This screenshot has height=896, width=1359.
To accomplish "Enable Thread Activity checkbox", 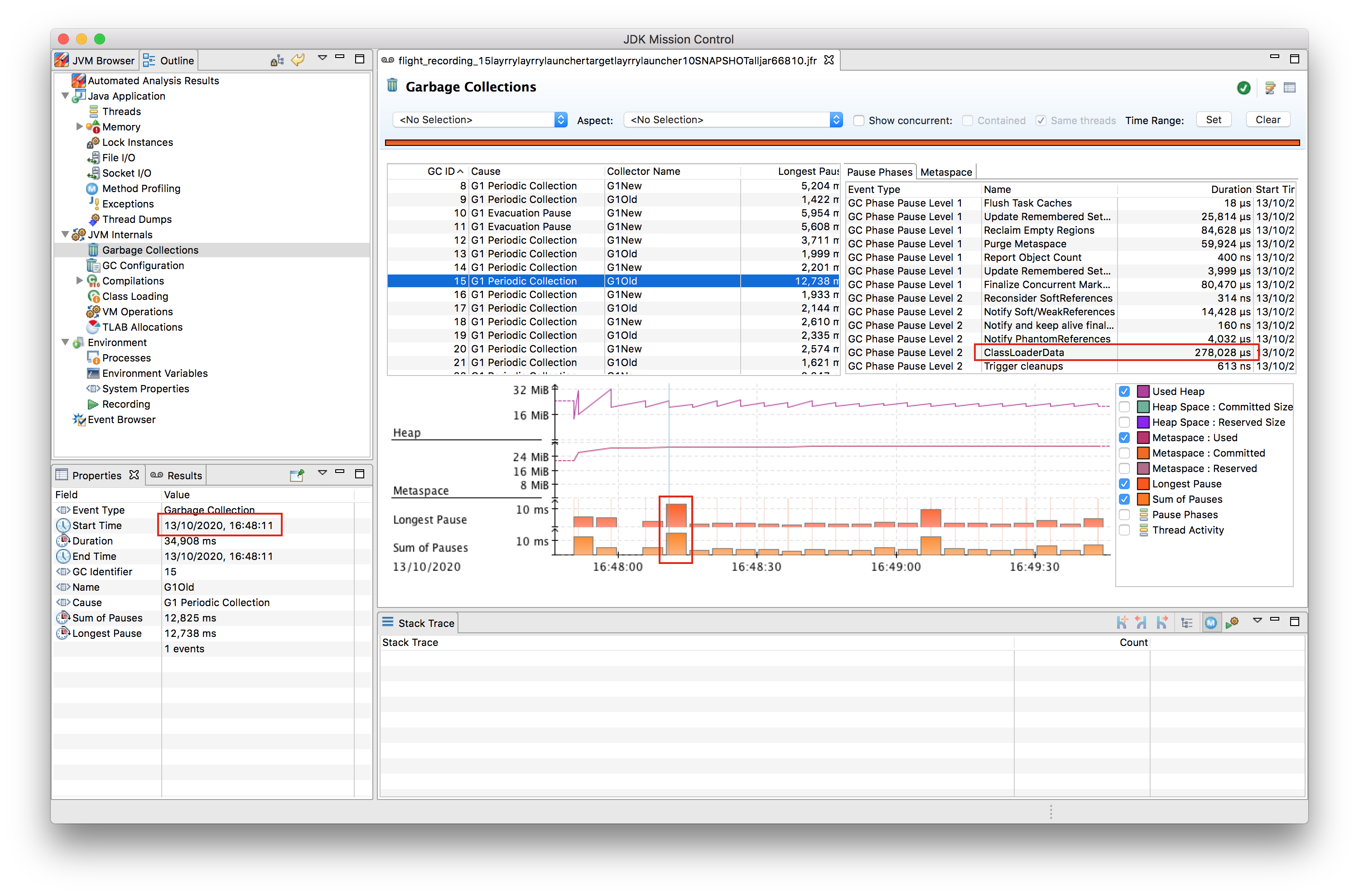I will coord(1123,530).
